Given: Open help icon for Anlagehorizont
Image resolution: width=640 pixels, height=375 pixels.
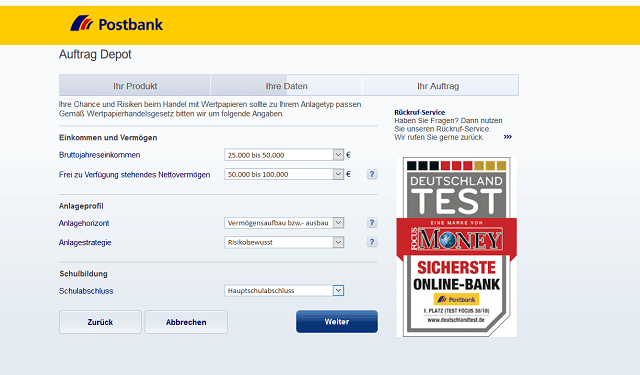Looking at the screenshot, I should (372, 223).
